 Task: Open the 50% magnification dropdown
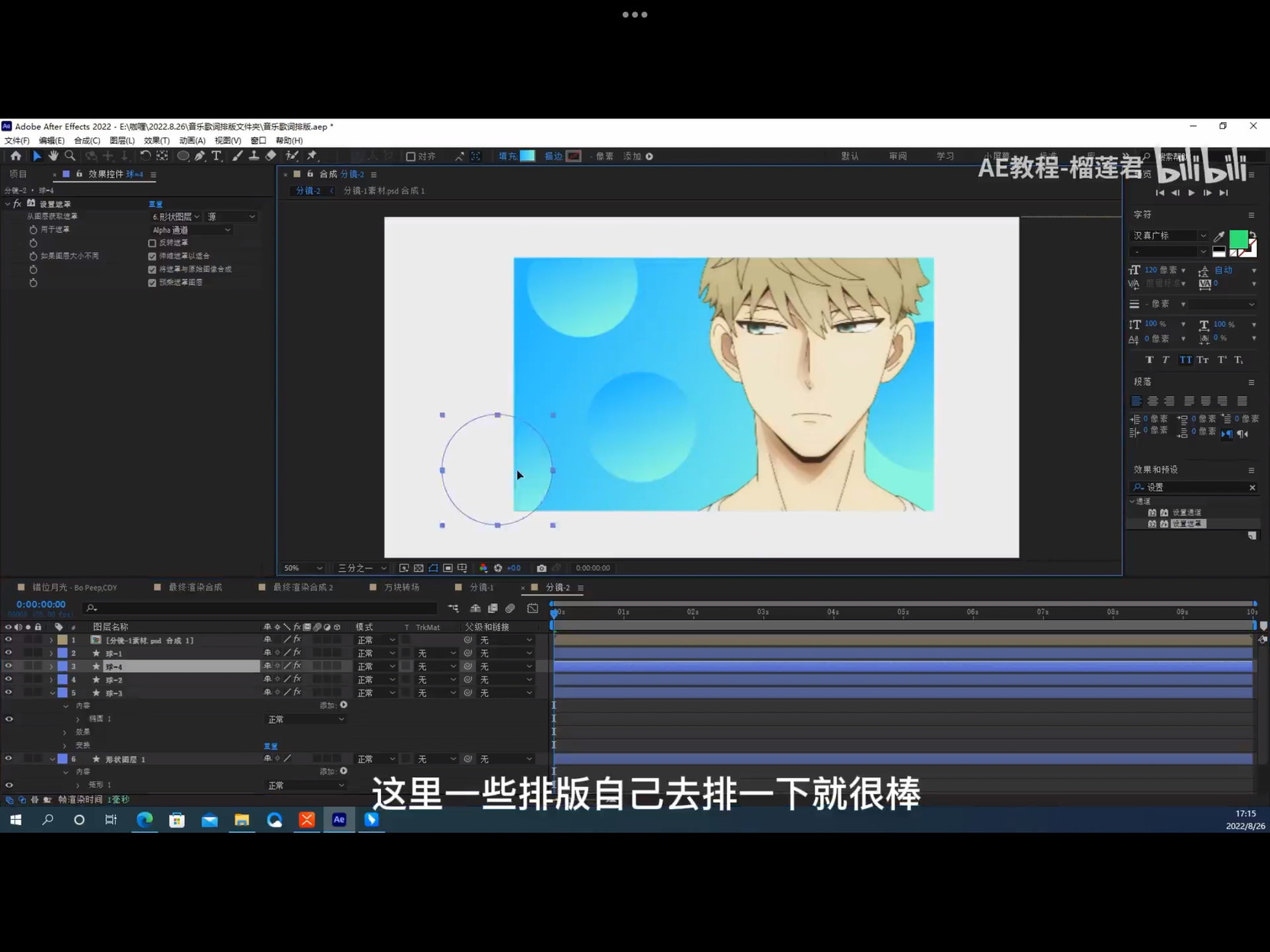tap(302, 568)
